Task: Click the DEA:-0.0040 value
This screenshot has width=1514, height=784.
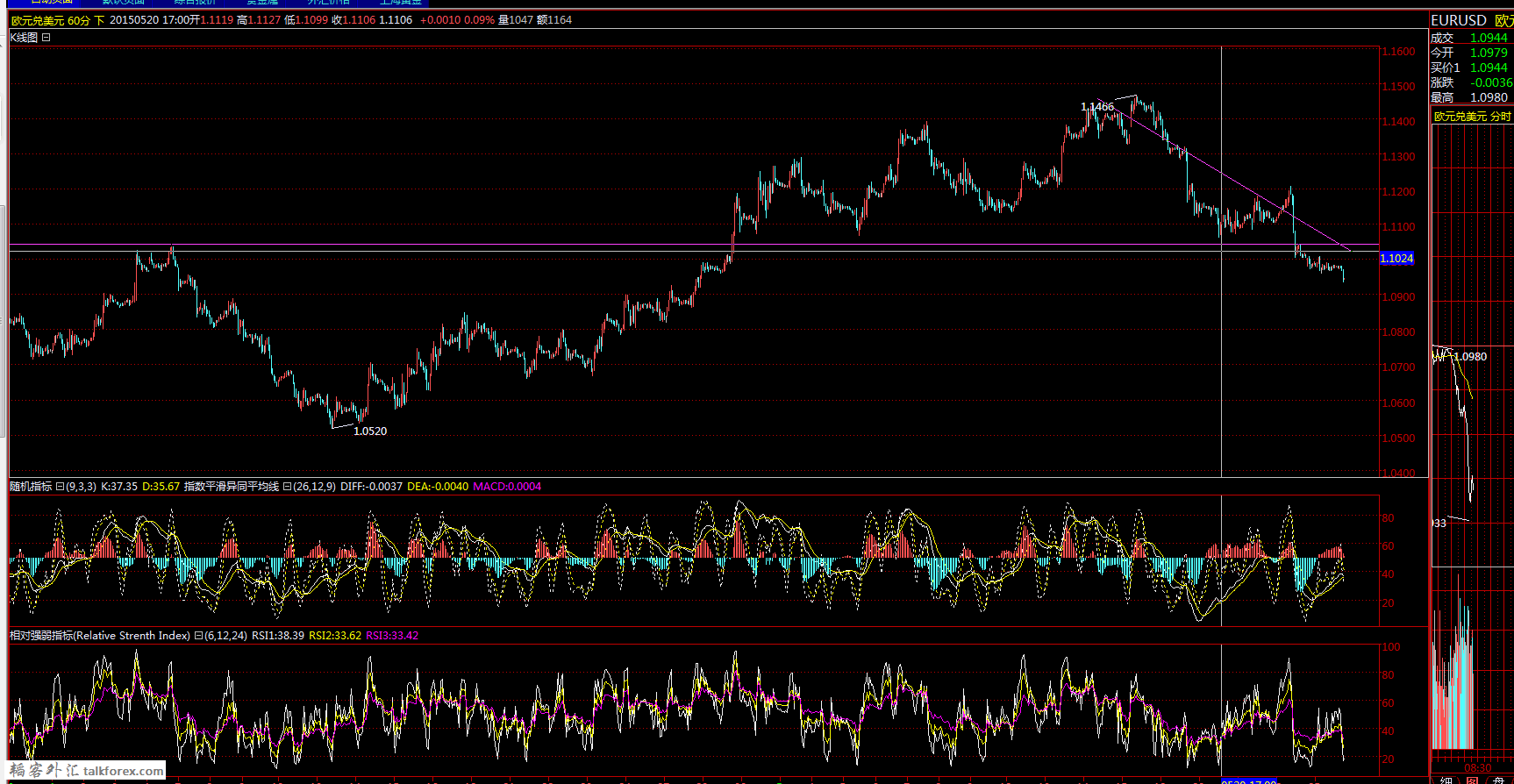Action: coord(438,487)
